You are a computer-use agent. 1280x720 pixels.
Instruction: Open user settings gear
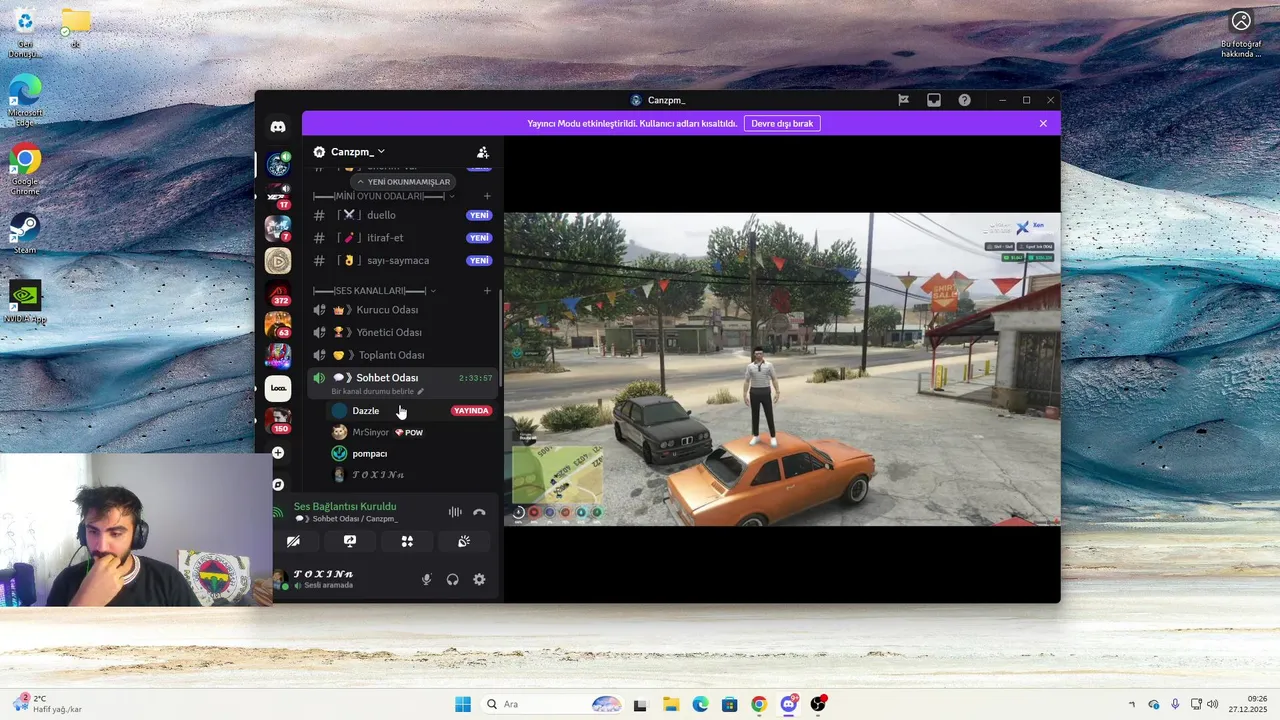coord(479,579)
